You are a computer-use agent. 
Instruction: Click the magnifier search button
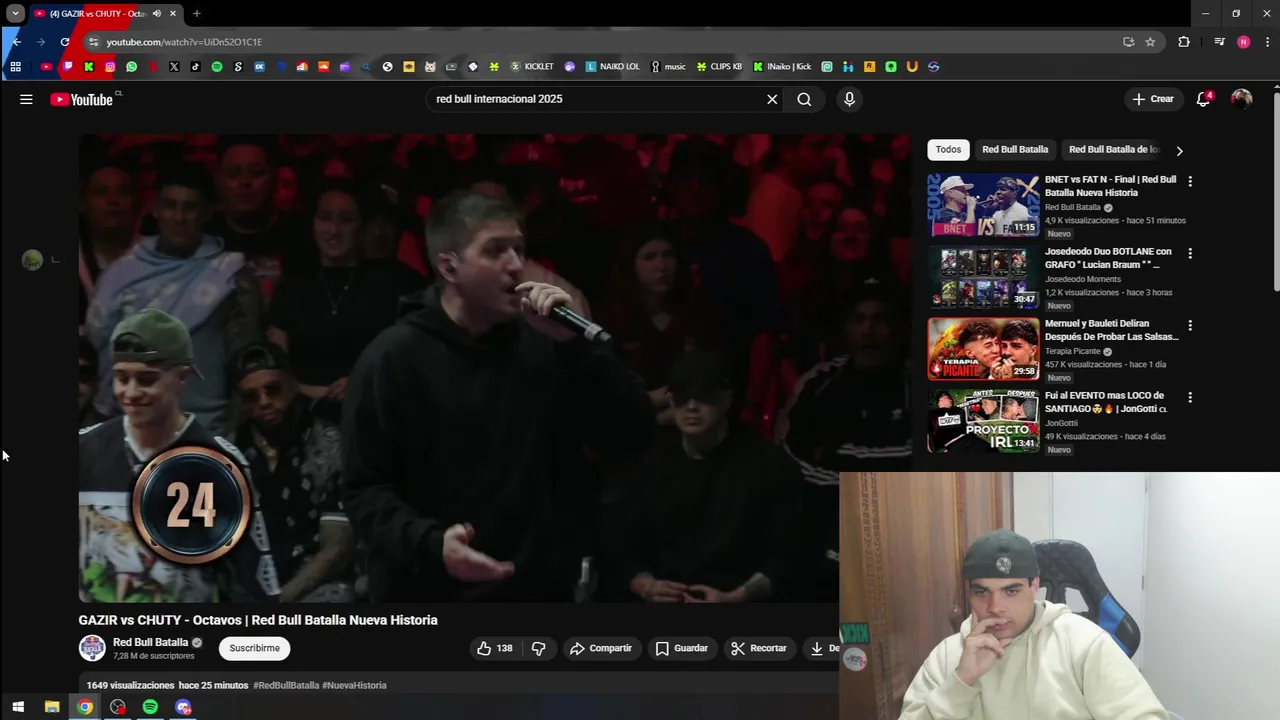point(804,99)
